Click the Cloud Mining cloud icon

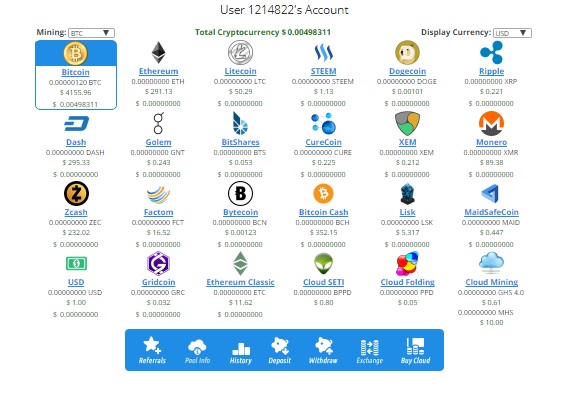(491, 262)
